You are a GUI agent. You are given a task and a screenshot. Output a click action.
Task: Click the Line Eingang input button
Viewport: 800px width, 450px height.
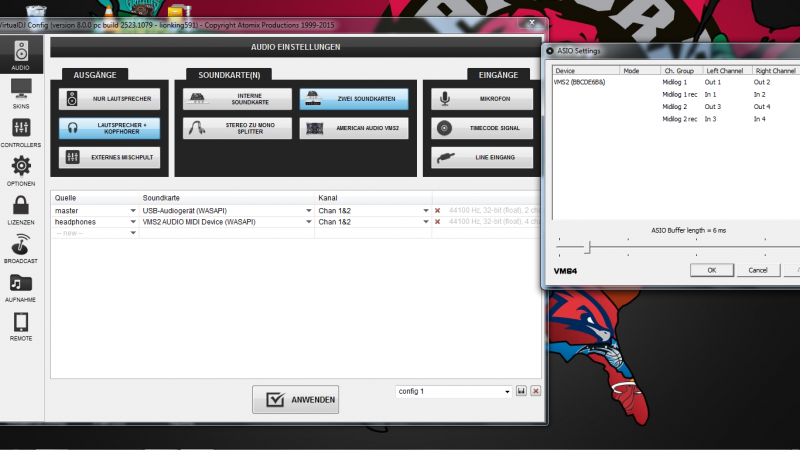pyautogui.click(x=482, y=157)
